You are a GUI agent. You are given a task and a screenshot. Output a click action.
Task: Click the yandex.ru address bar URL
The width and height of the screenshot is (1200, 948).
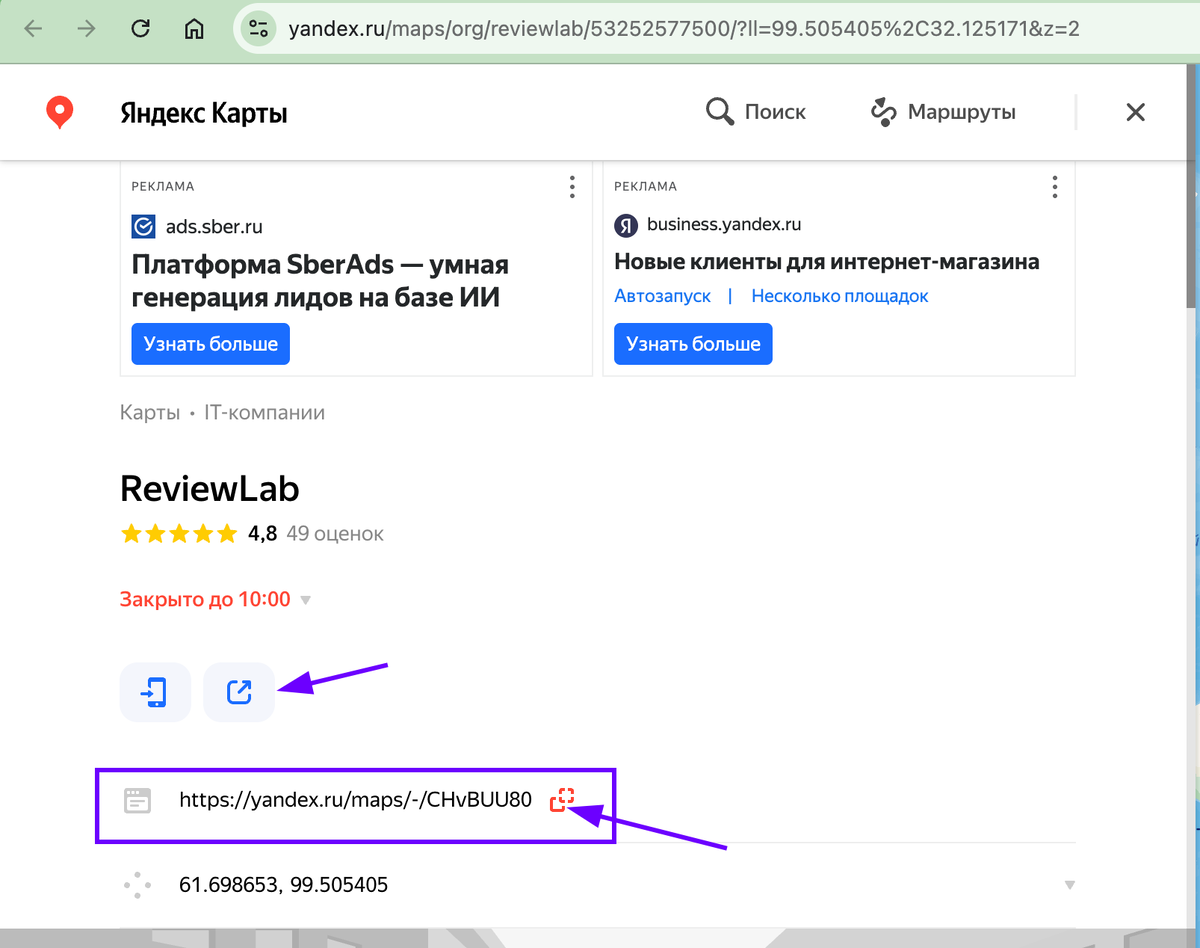683,28
